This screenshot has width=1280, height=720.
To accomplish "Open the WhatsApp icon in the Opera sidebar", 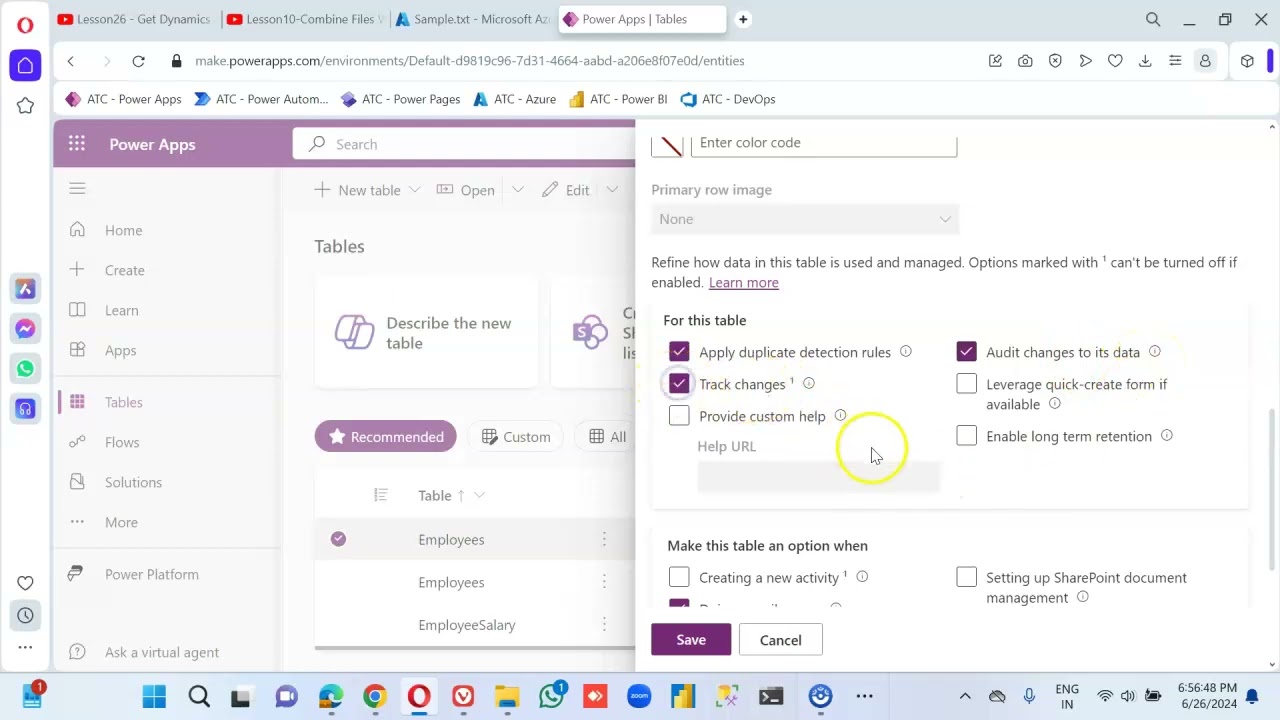I will tap(25, 369).
